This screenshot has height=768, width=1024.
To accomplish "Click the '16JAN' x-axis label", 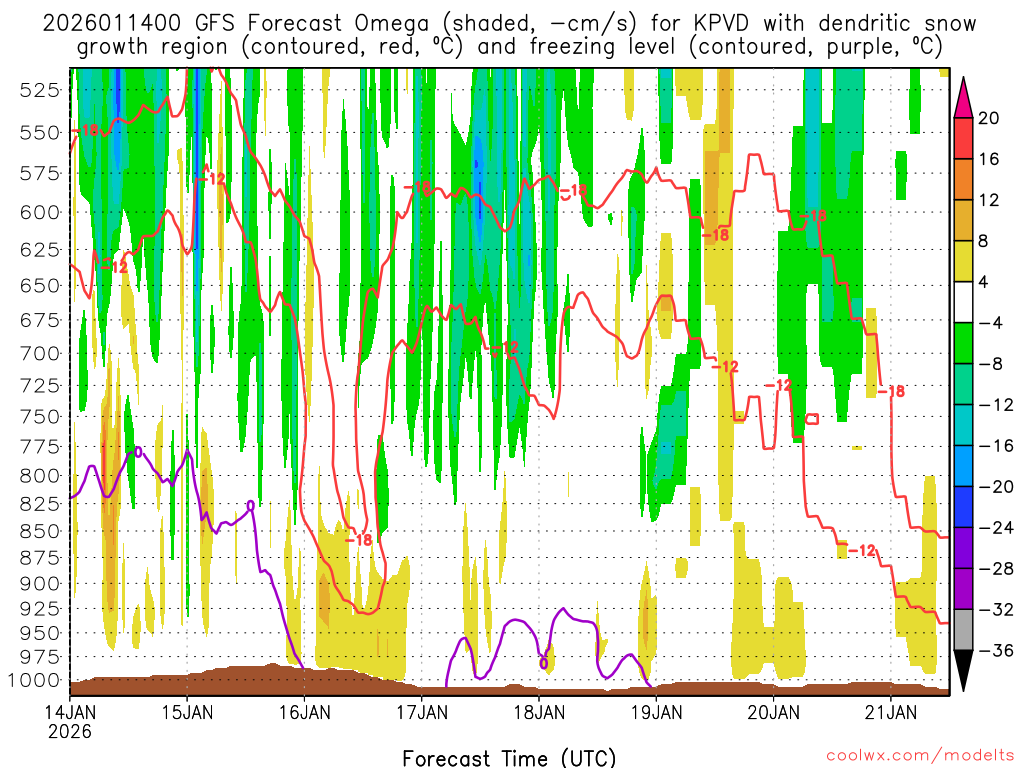I will click(304, 712).
